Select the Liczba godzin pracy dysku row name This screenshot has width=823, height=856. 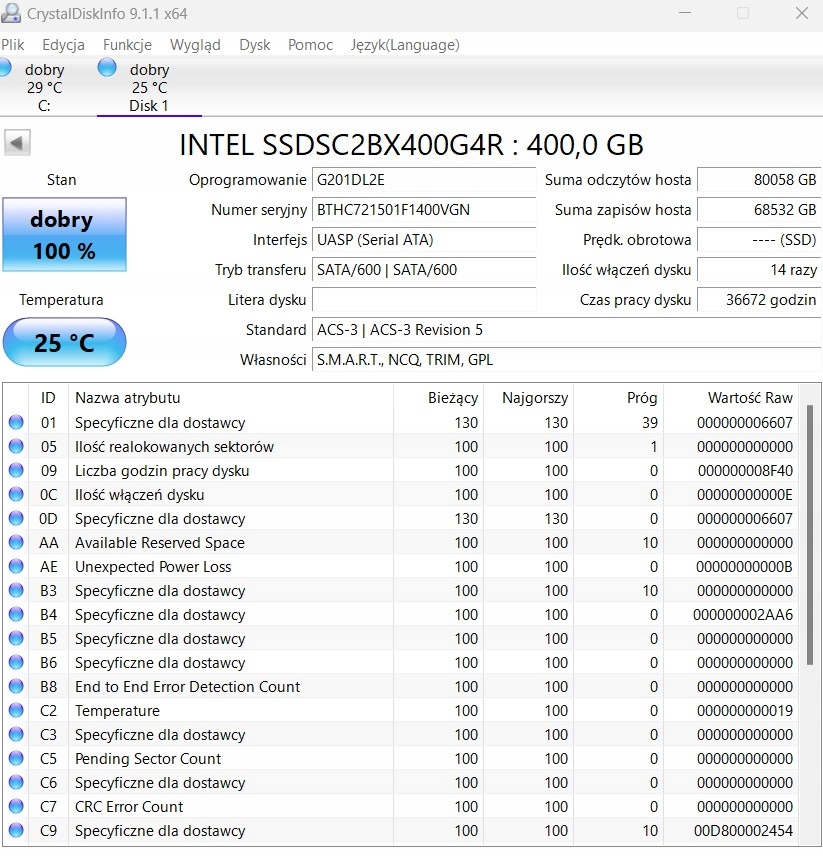(x=162, y=471)
